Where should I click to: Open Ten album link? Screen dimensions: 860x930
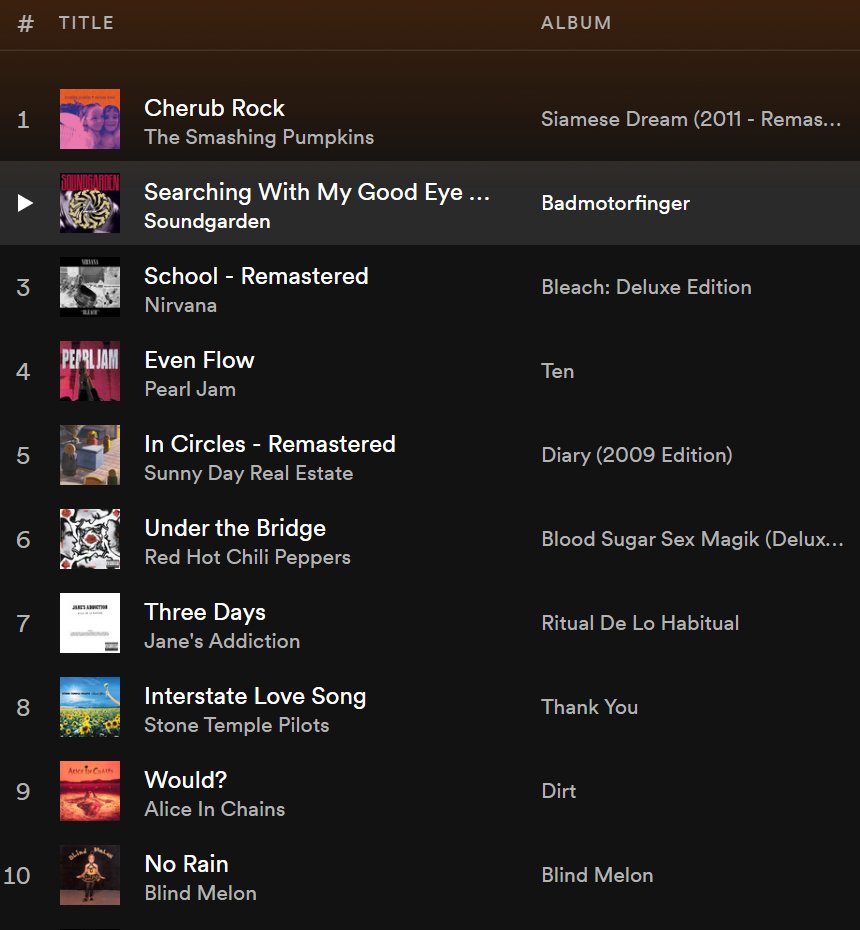(x=558, y=371)
